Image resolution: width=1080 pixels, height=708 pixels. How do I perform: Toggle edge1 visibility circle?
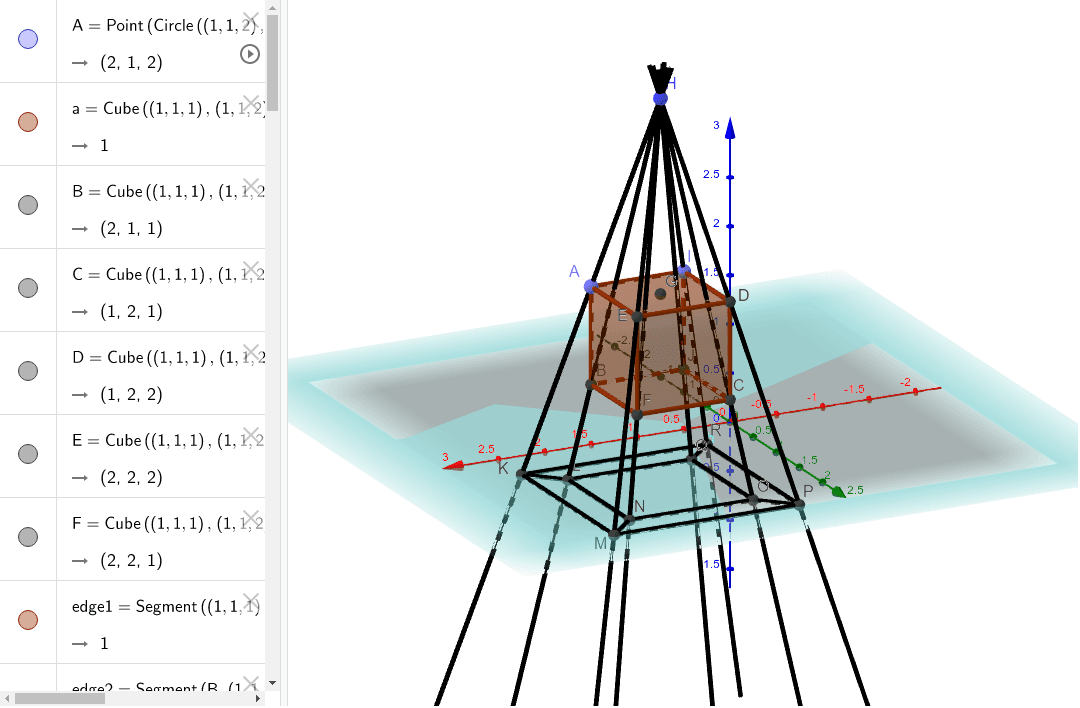27,620
